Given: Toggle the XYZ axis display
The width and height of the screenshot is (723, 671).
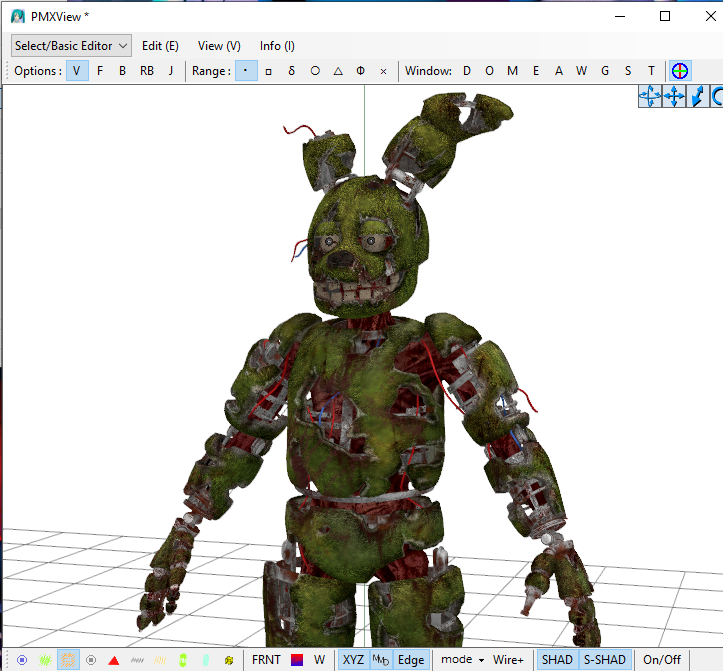Looking at the screenshot, I should click(x=354, y=660).
